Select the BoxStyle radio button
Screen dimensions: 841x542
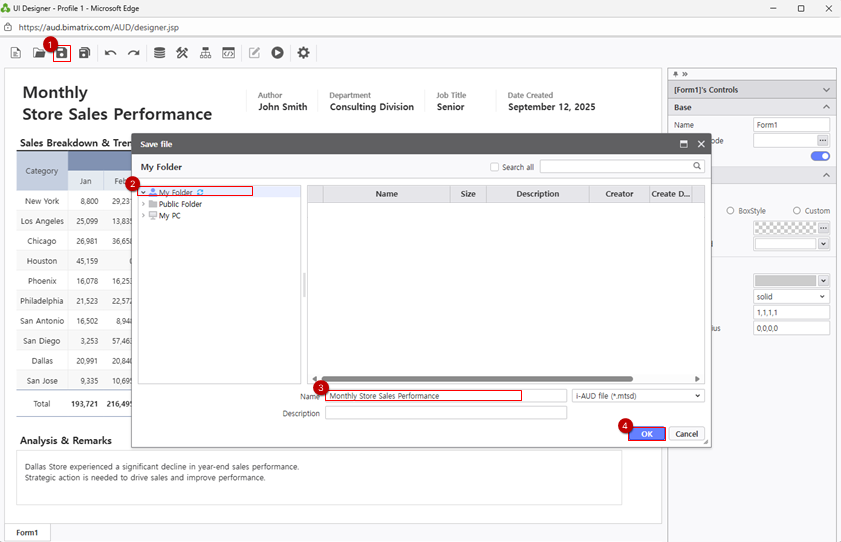click(x=730, y=211)
